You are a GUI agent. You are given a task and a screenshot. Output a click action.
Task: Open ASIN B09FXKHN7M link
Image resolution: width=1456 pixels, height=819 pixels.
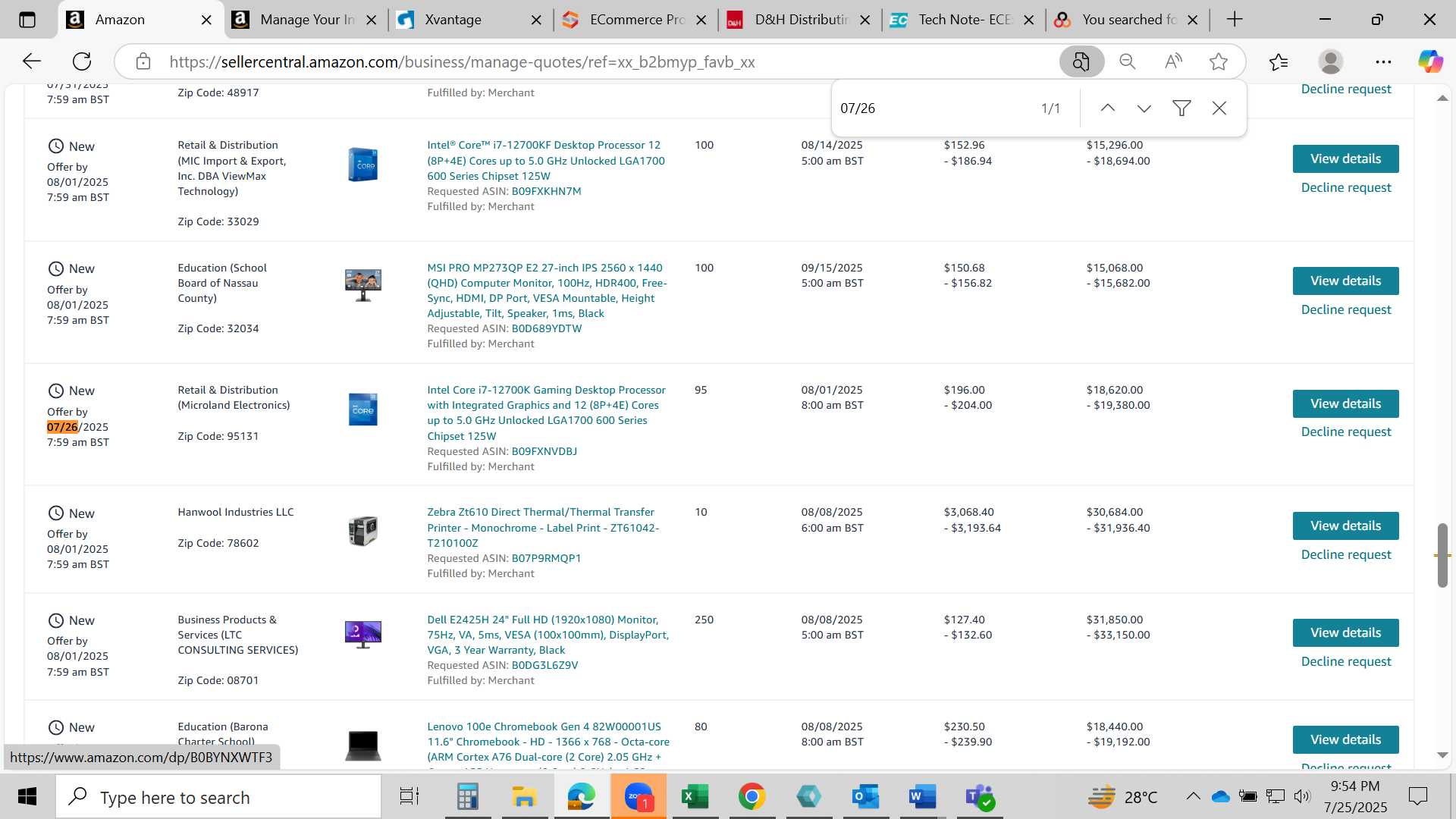pyautogui.click(x=546, y=191)
